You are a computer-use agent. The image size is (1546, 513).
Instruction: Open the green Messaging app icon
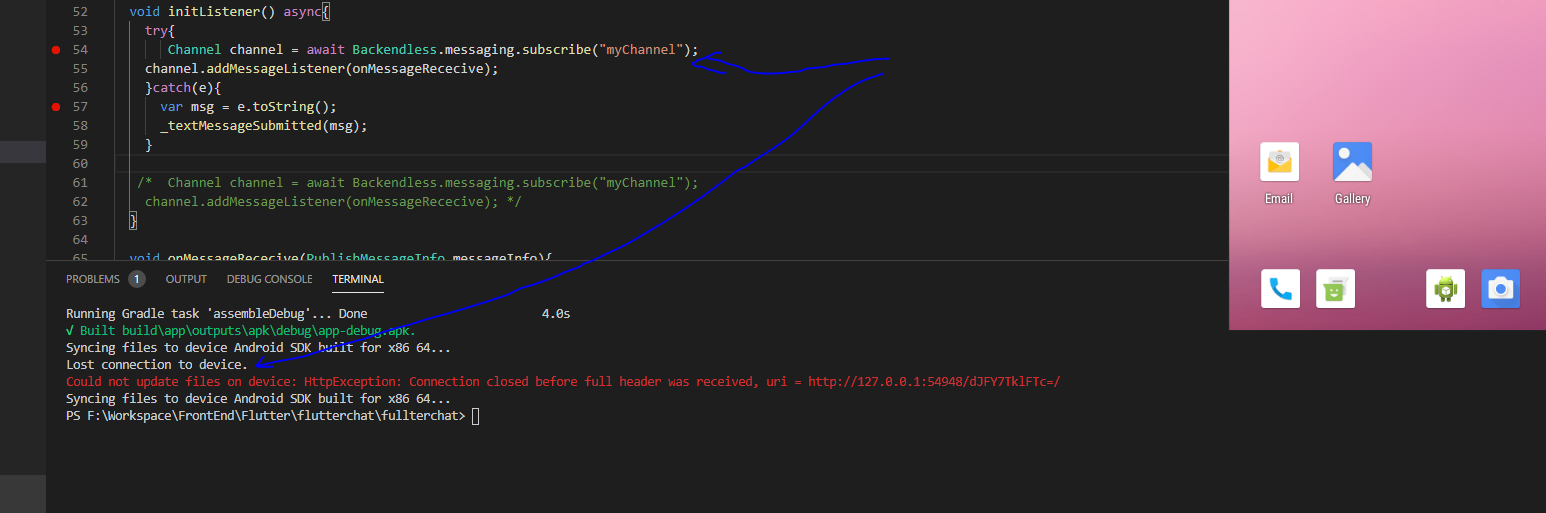coord(1335,289)
